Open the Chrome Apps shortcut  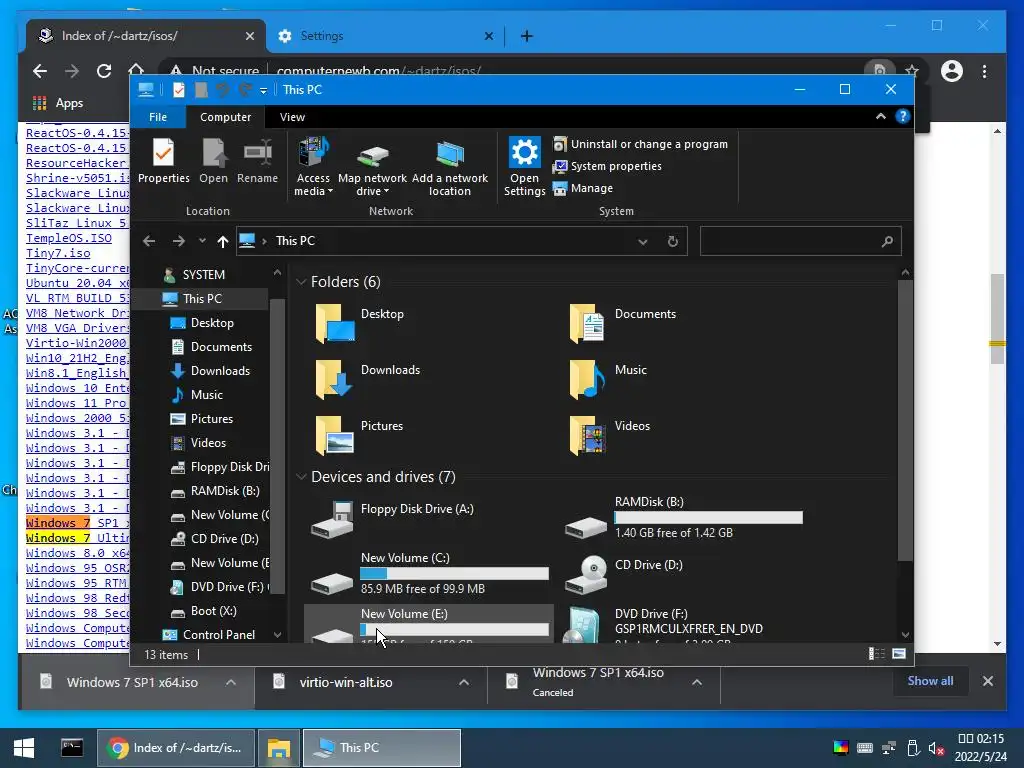(58, 103)
